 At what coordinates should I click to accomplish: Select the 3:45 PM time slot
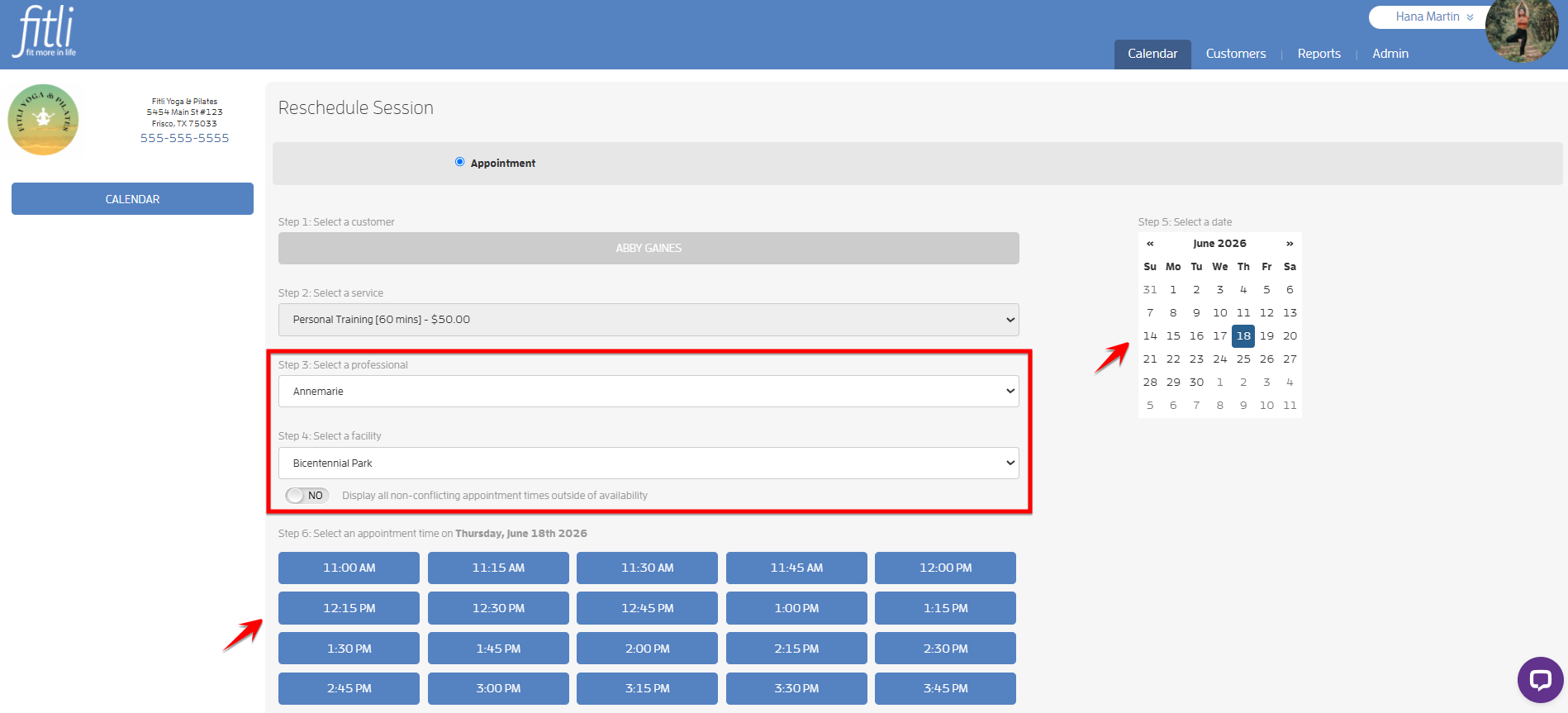(x=945, y=688)
